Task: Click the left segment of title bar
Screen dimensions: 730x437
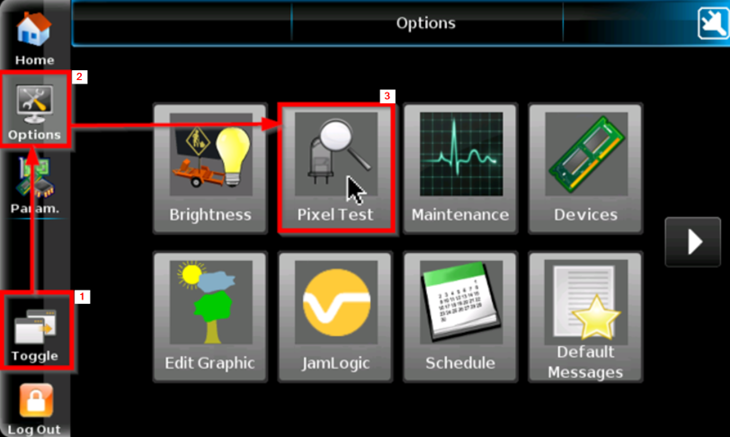Action: (x=182, y=23)
